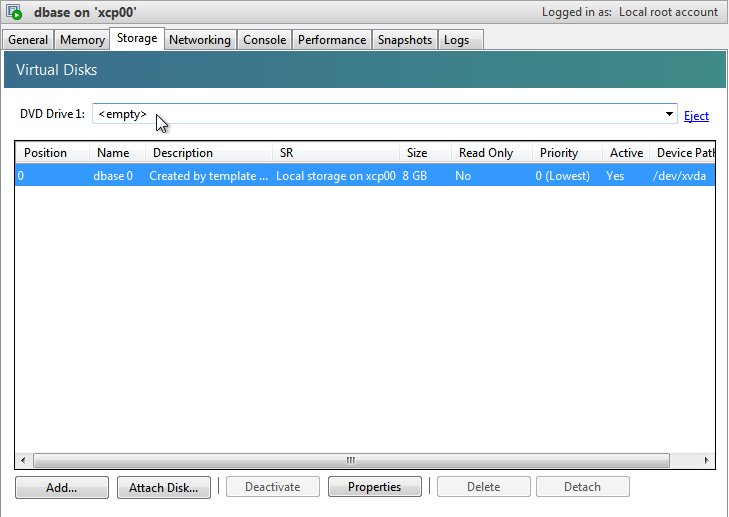Screen dimensions: 729x517
Task: Open the Console tab
Action: (x=265, y=40)
